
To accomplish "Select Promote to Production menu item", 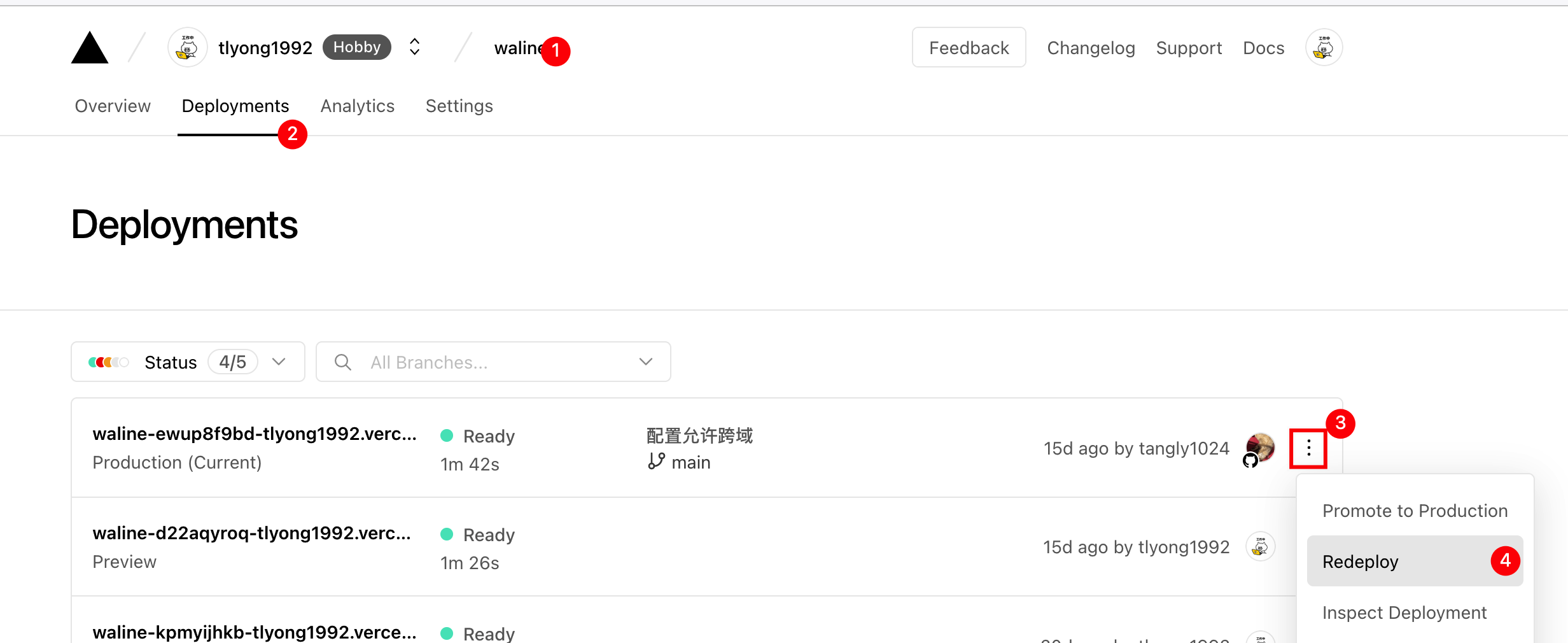I will 1415,511.
